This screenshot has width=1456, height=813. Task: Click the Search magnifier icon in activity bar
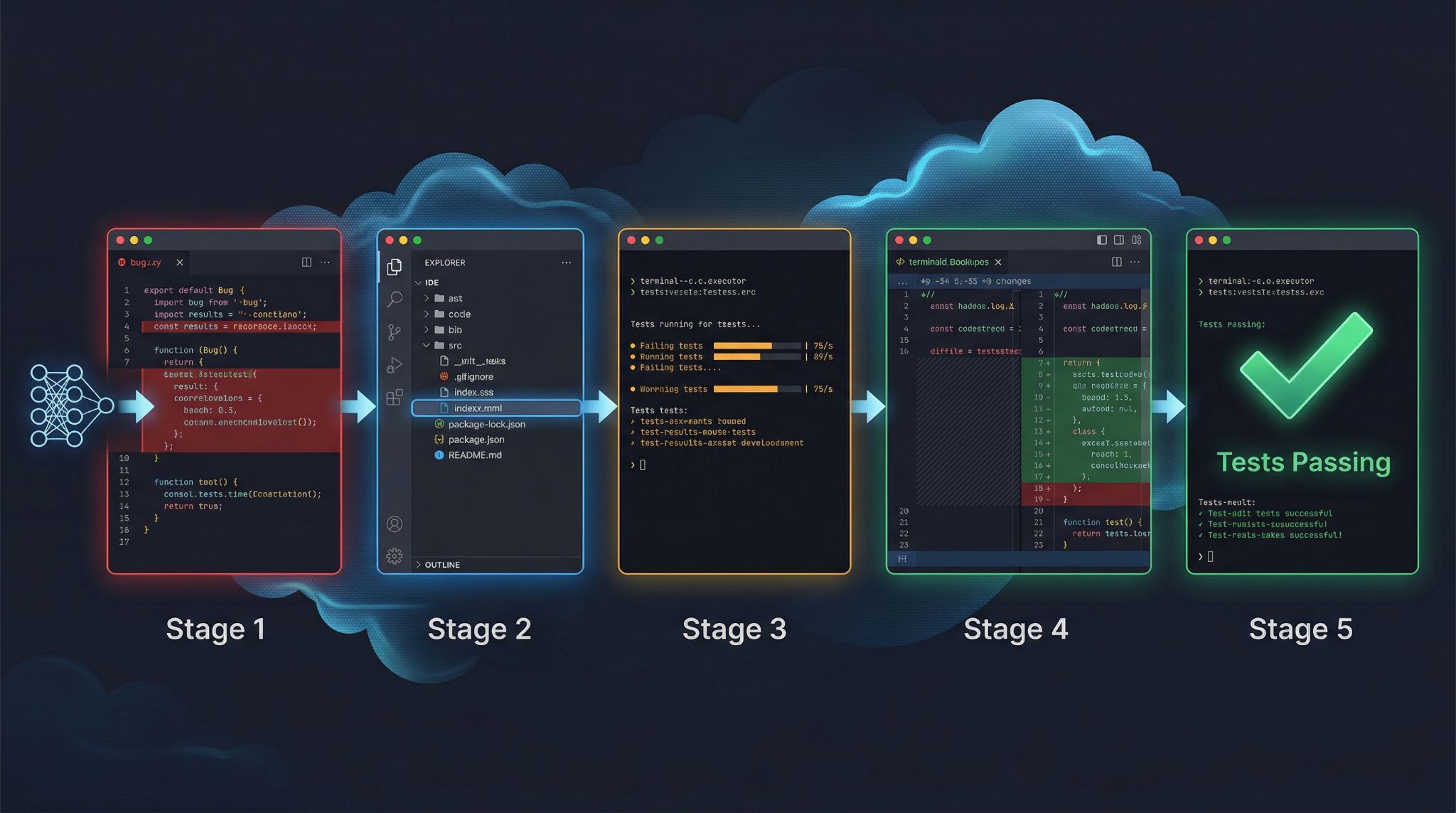395,299
